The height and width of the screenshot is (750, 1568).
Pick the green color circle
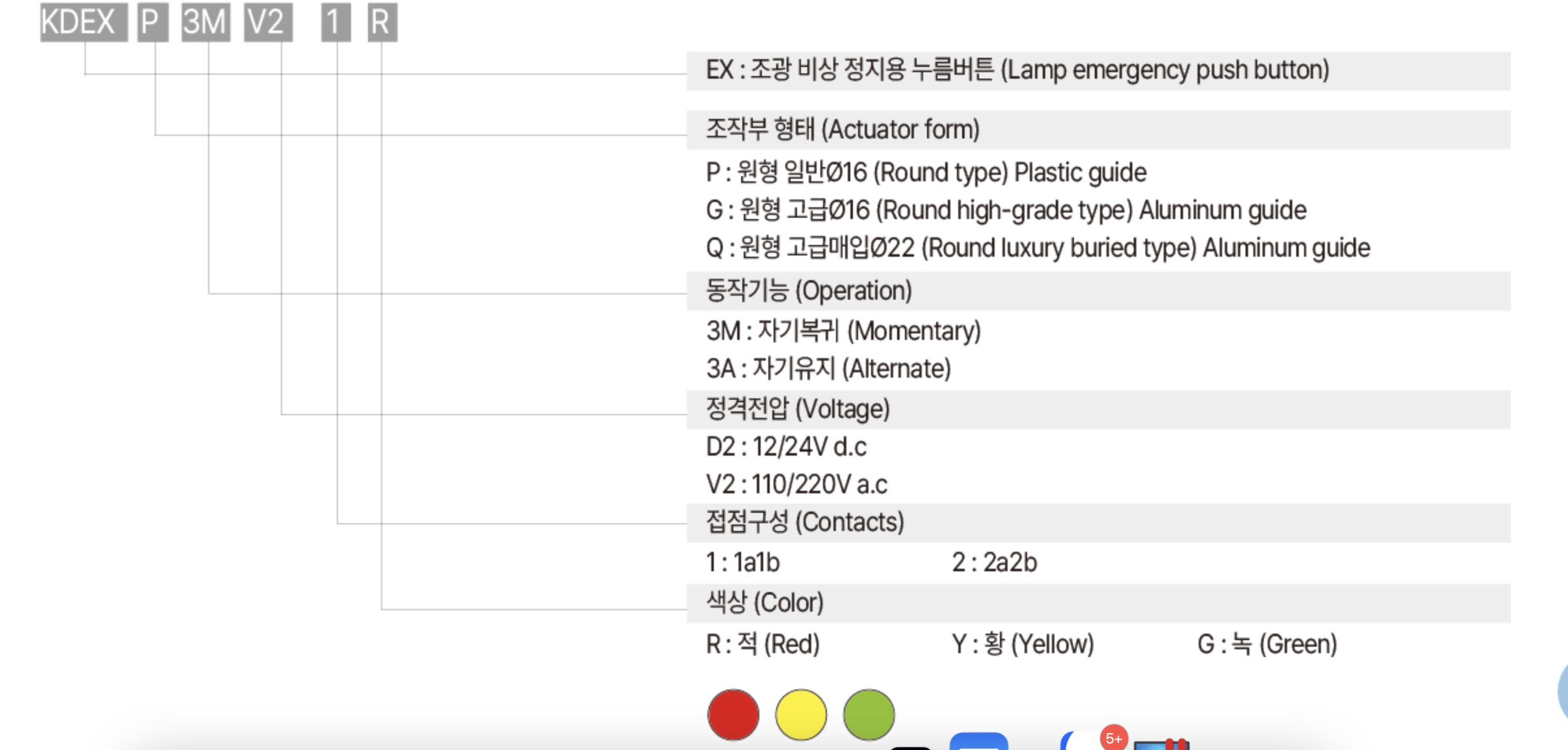(869, 714)
